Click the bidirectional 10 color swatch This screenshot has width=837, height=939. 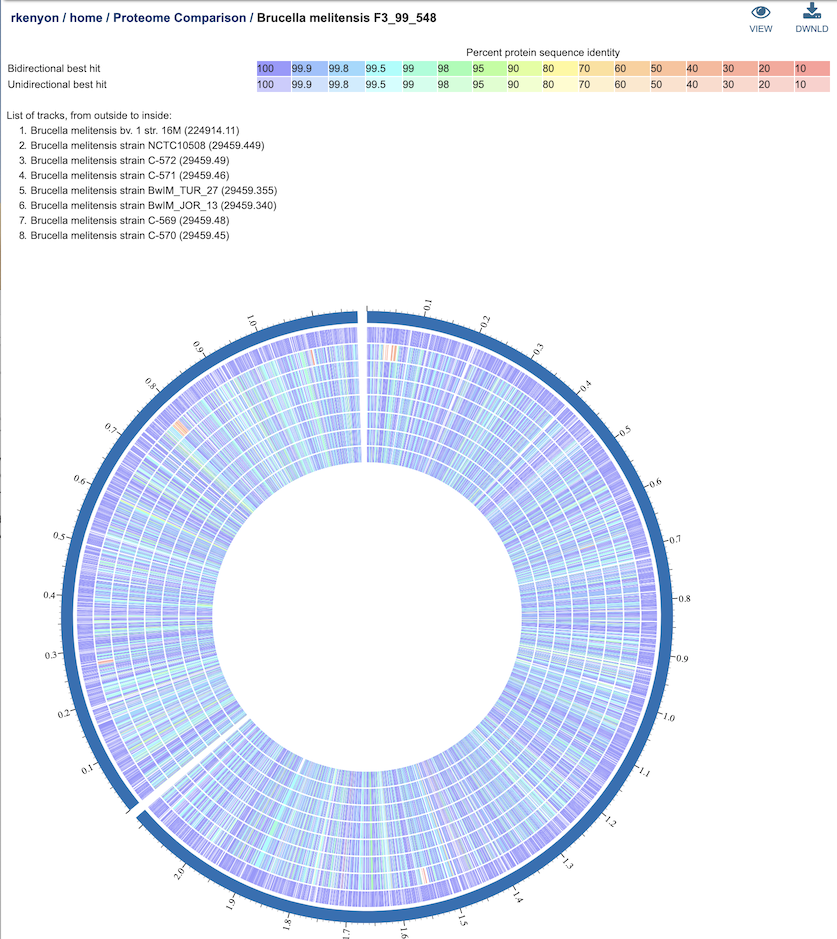[x=812, y=68]
